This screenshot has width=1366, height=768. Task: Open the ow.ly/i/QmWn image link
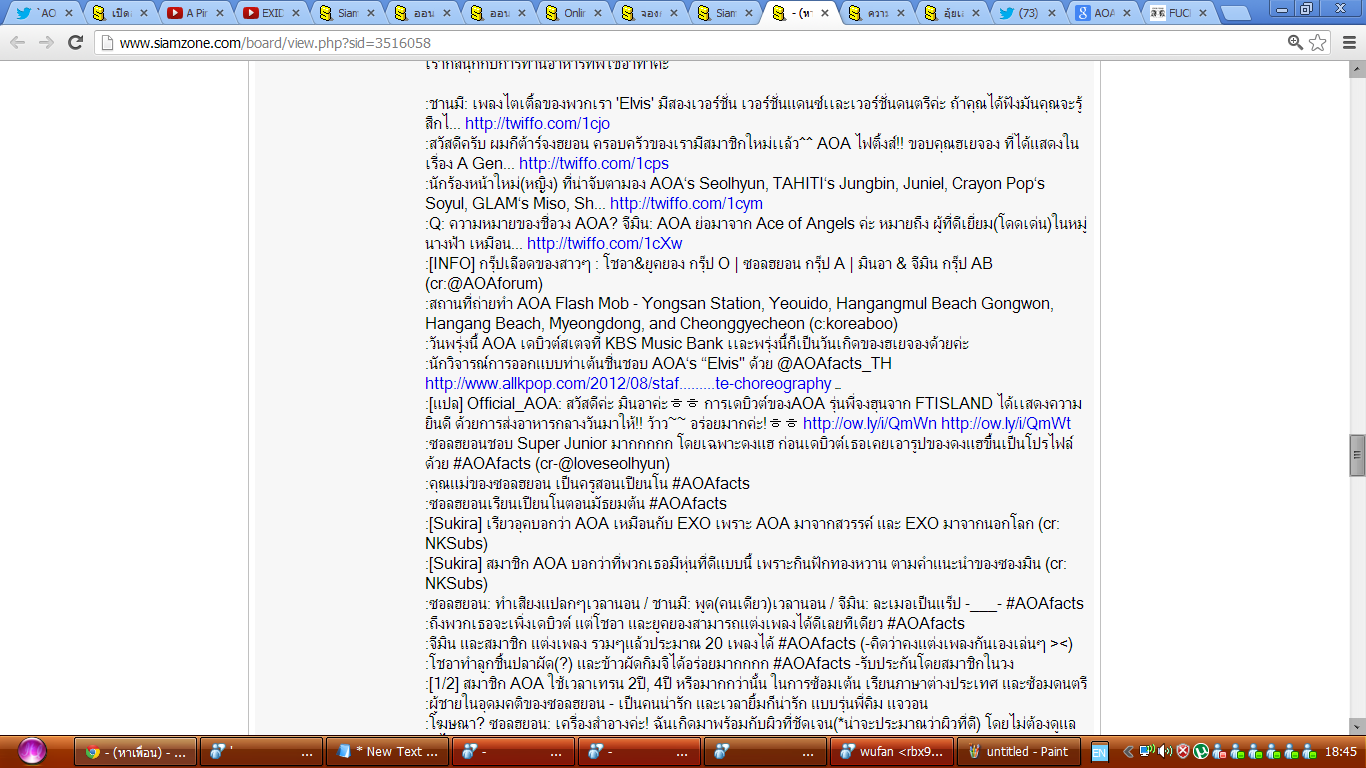[870, 424]
